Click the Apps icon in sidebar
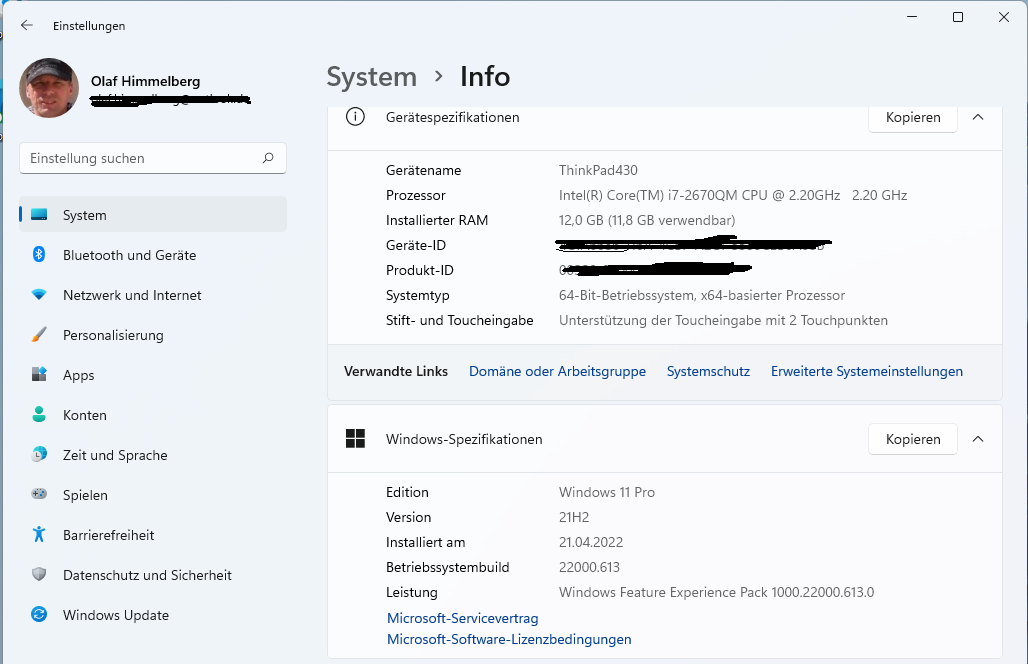The height and width of the screenshot is (664, 1028). pos(39,375)
